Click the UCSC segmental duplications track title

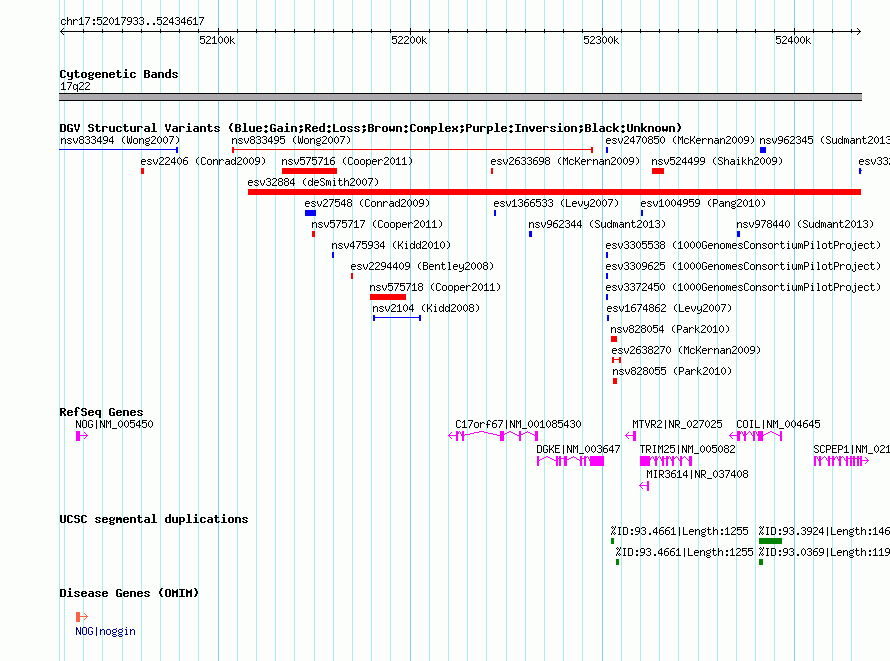(x=154, y=519)
